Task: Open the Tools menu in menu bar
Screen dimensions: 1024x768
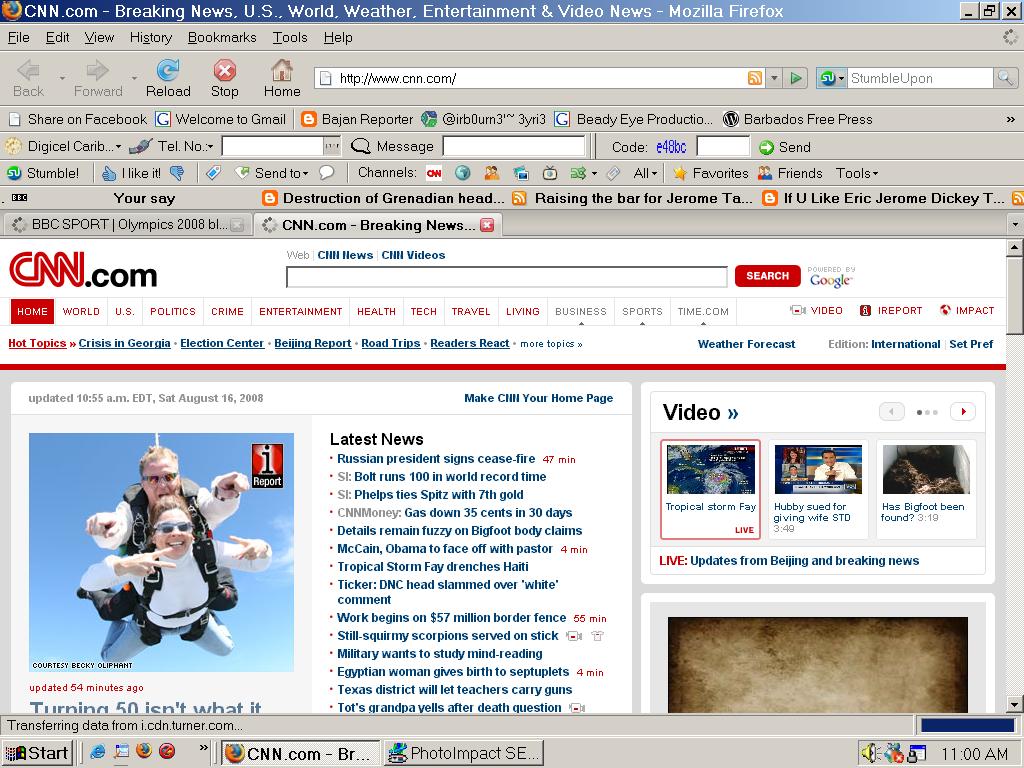Action: pyautogui.click(x=290, y=38)
